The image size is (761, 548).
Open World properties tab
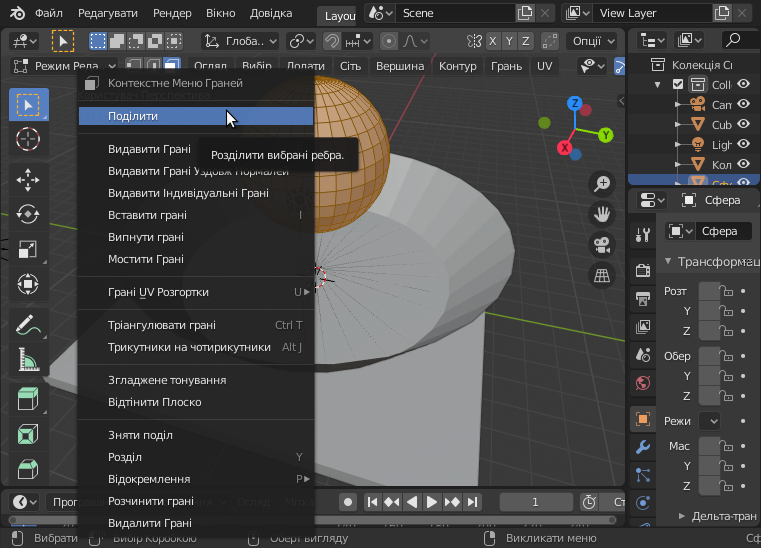[643, 383]
